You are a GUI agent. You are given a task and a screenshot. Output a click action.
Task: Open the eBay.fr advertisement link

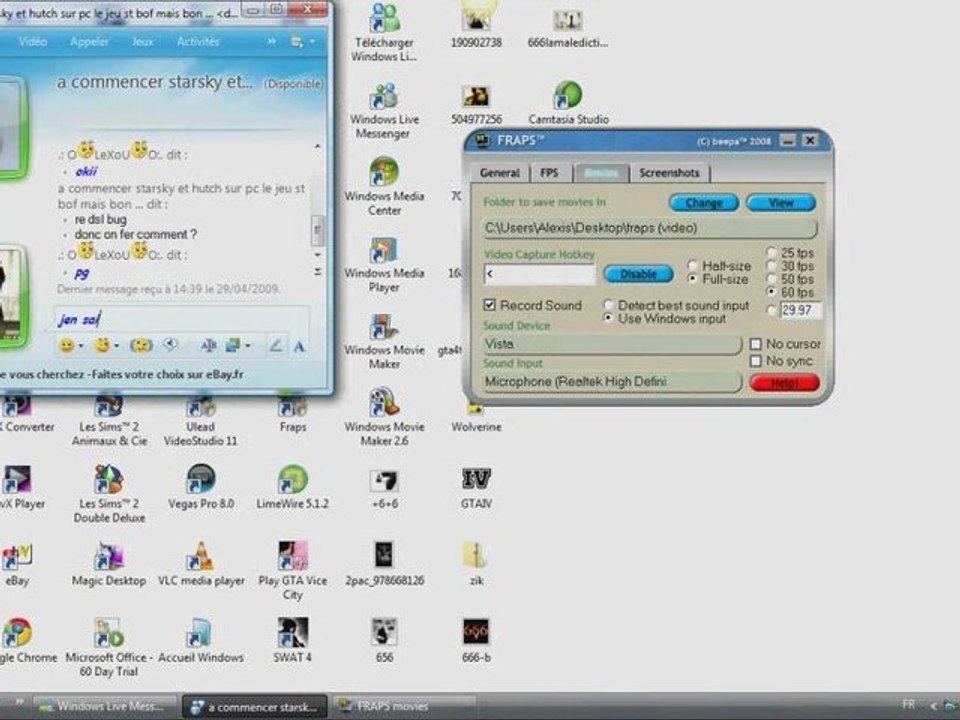point(122,374)
